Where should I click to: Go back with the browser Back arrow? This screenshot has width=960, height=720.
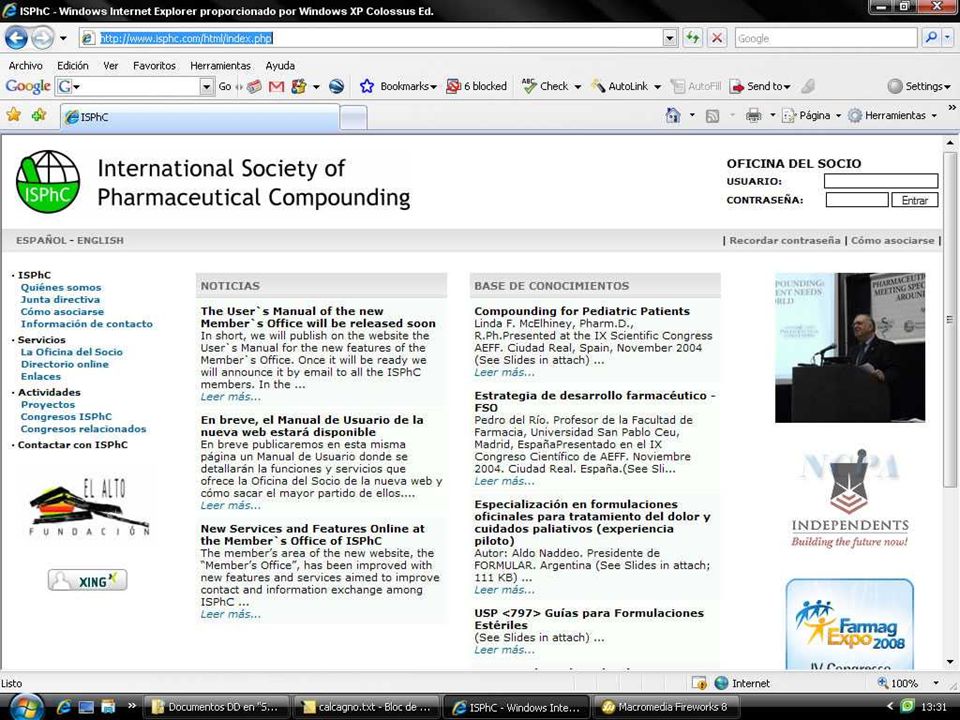17,38
